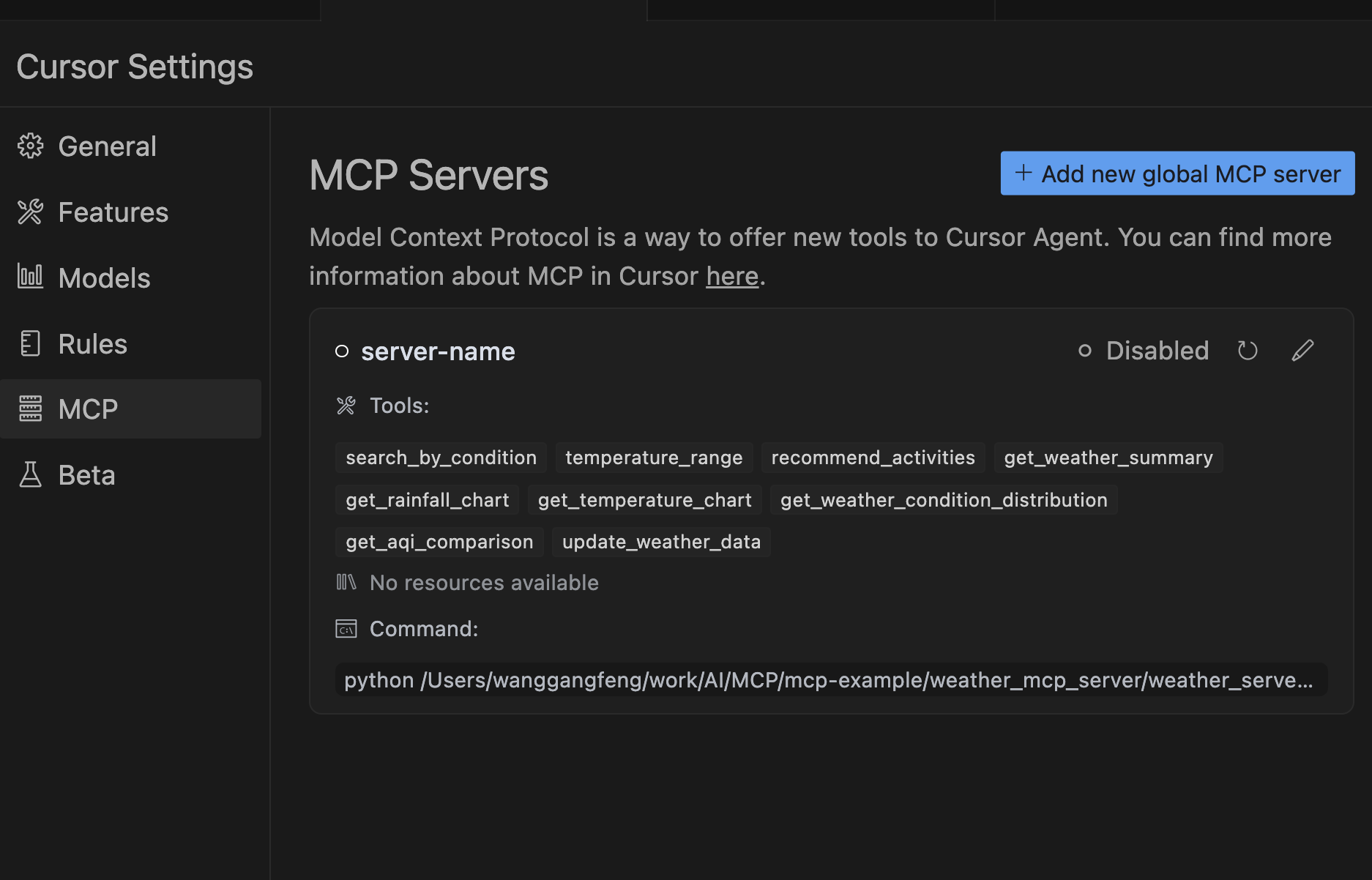This screenshot has height=880, width=1372.
Task: Click the 'MCP Servers' heading
Action: (x=428, y=176)
